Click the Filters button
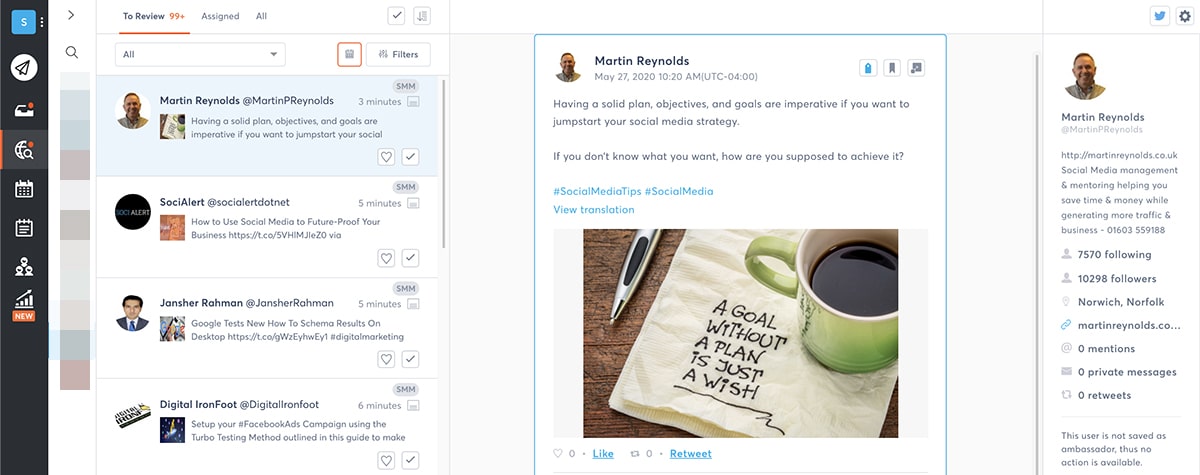1200x475 pixels. pos(398,55)
